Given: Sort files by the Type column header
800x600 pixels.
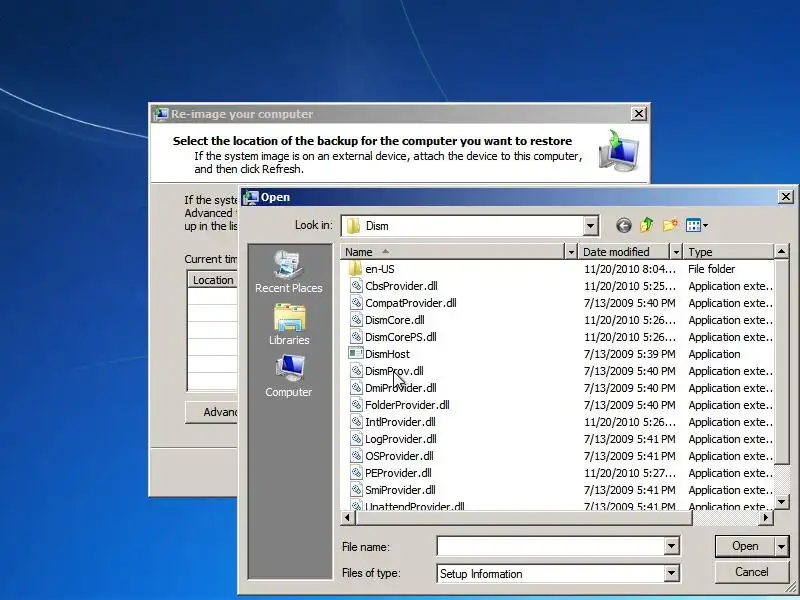Looking at the screenshot, I should click(729, 252).
